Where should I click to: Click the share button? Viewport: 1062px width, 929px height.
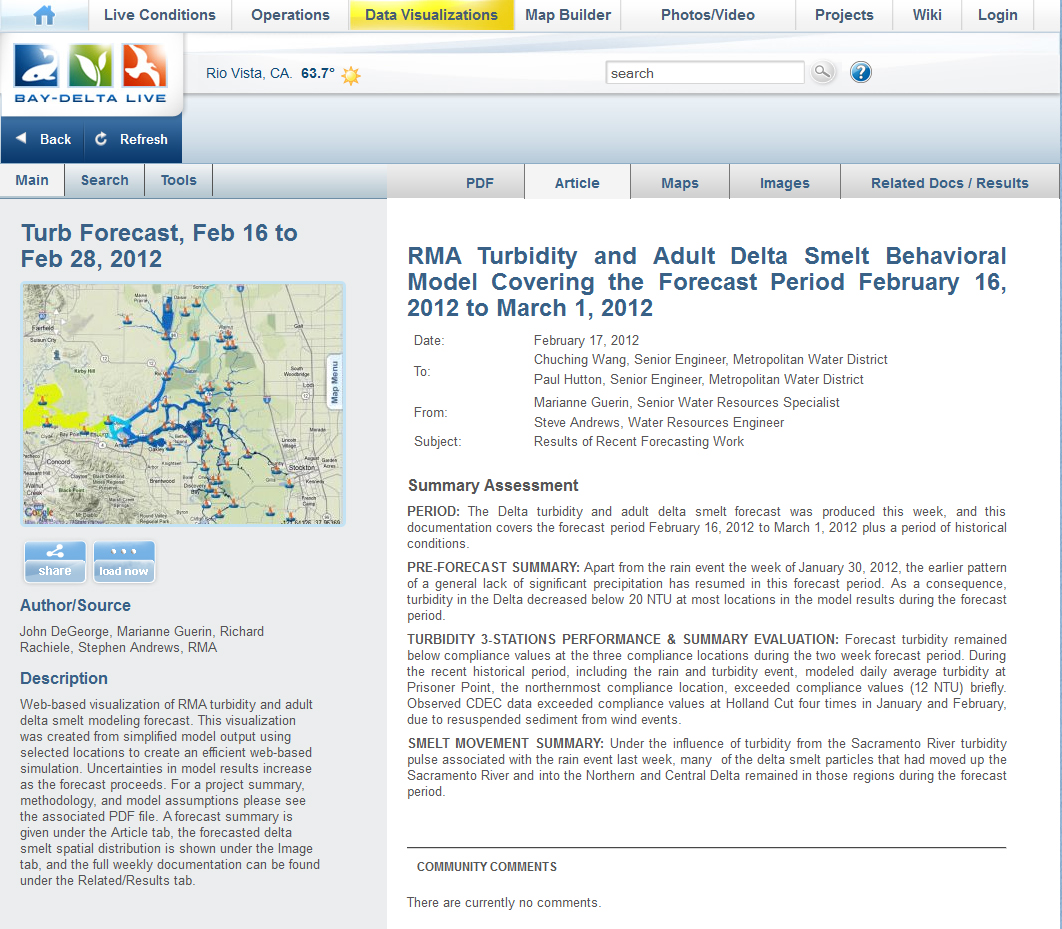click(55, 561)
